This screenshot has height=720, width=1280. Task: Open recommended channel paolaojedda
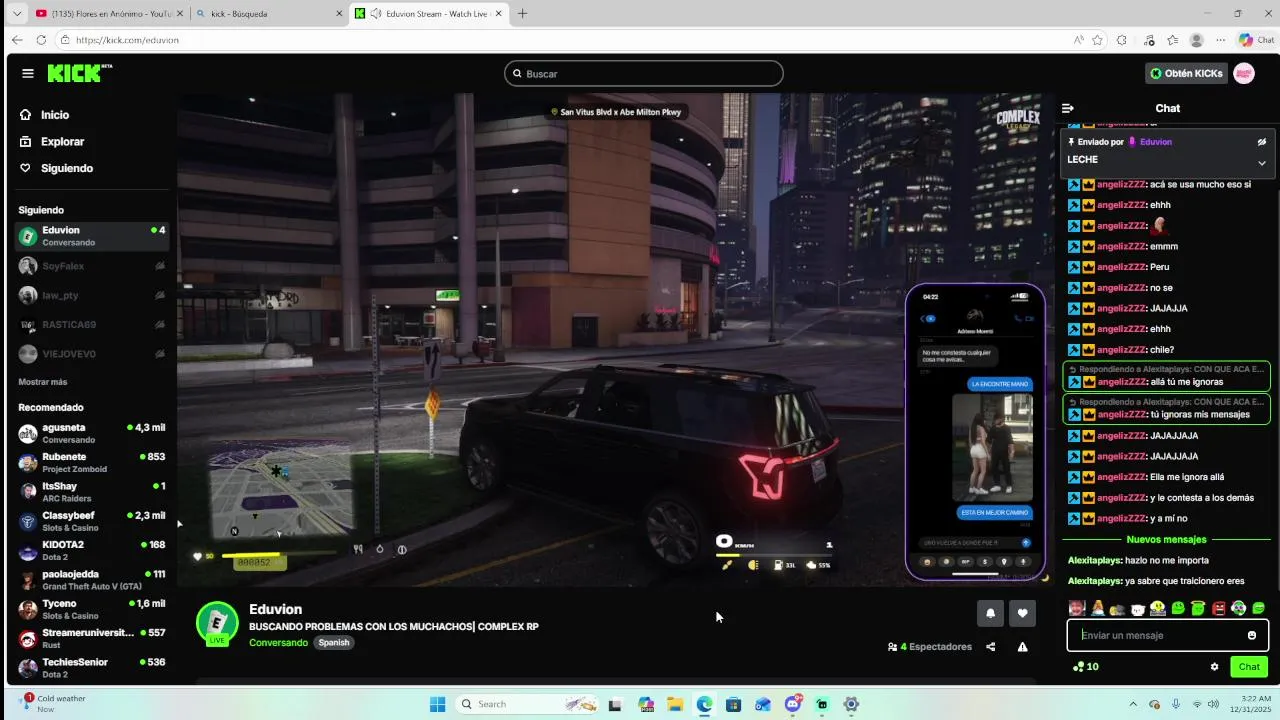pyautogui.click(x=91, y=580)
